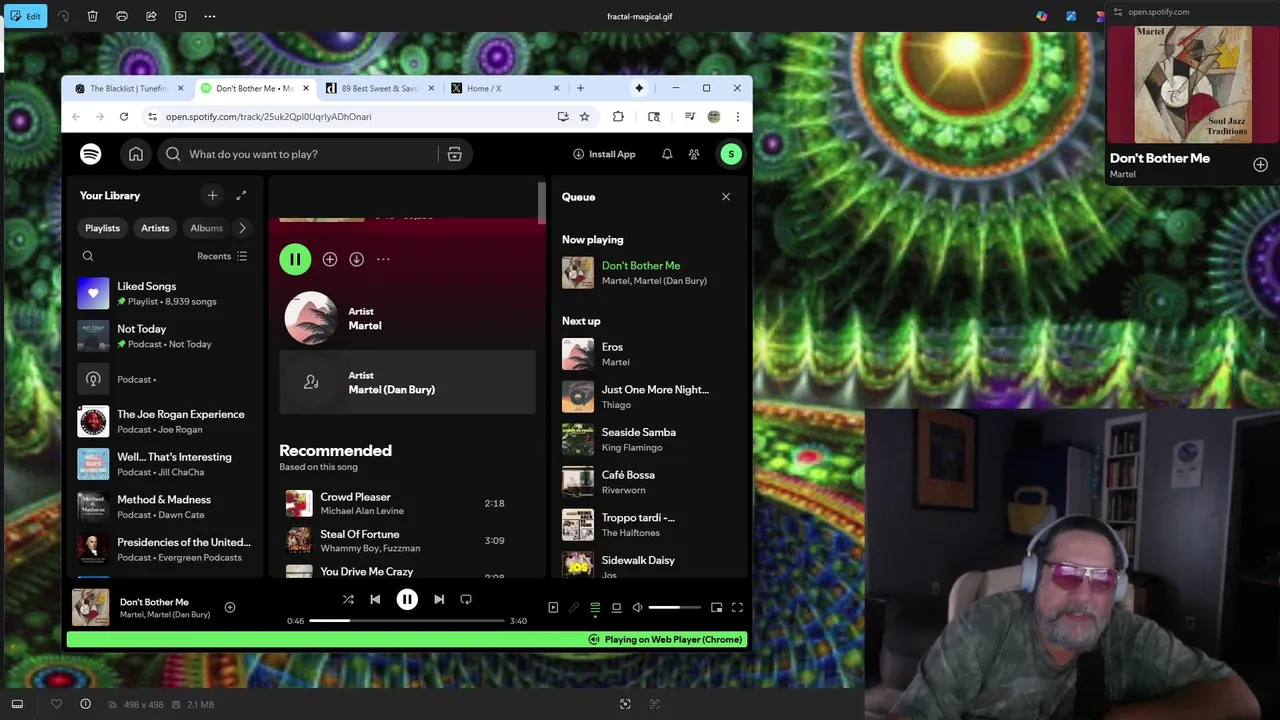Pause playback in bottom player bar
1280x720 pixels.
pyautogui.click(x=407, y=599)
